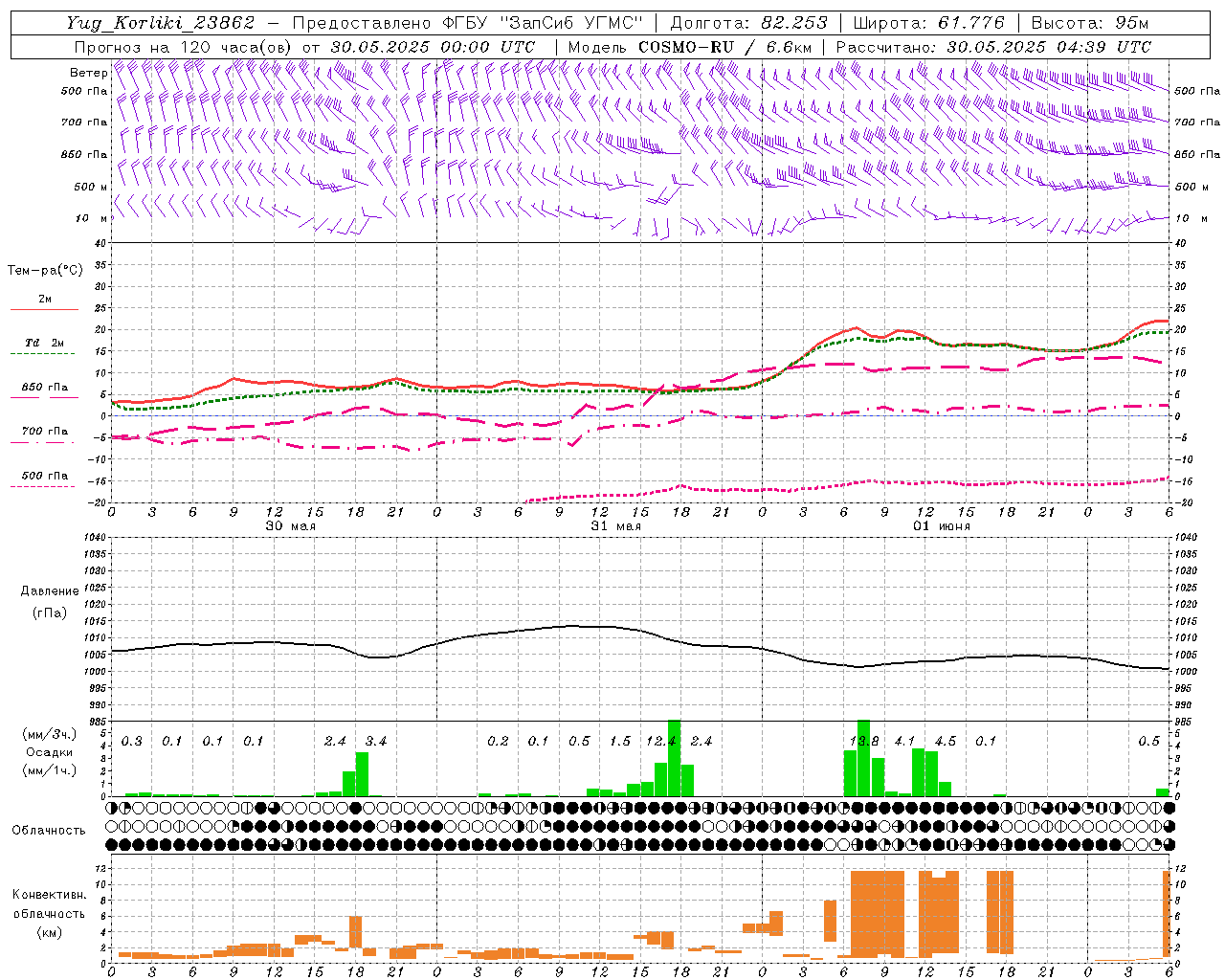Click green dashed Td 2м legend line
The width and height of the screenshot is (1225, 980).
[x=44, y=354]
